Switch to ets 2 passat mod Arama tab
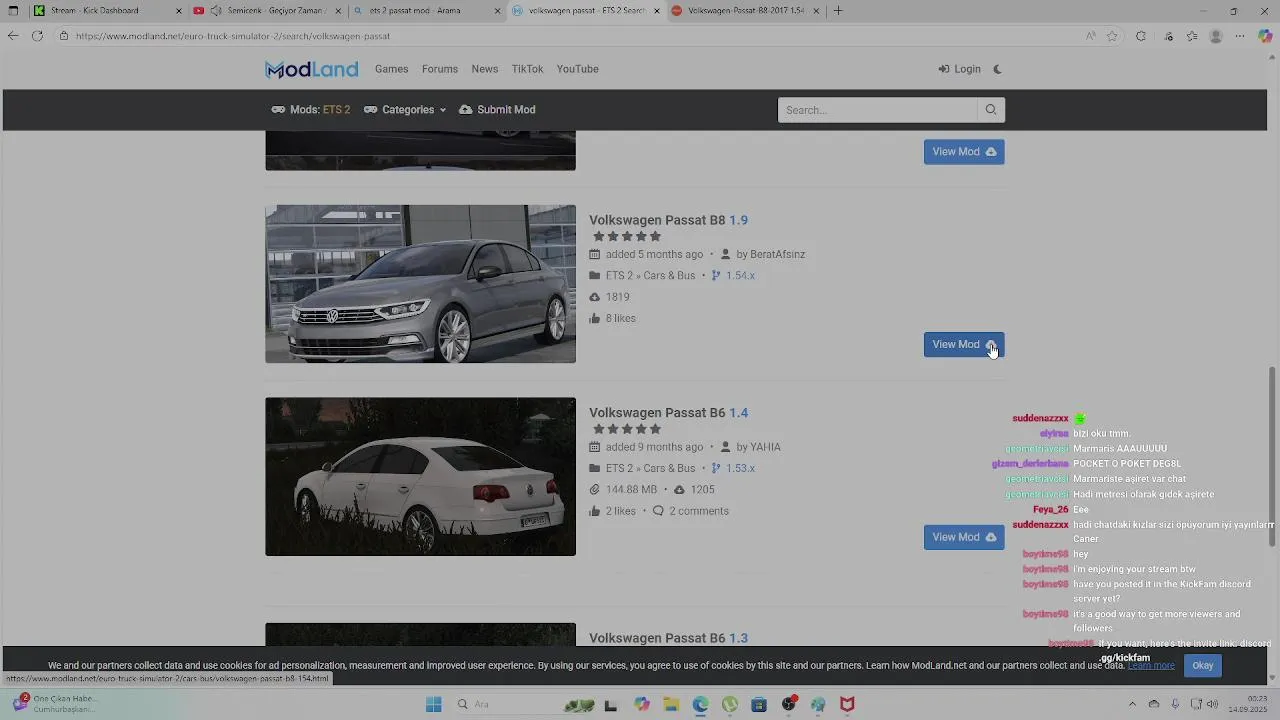1280x720 pixels. point(428,11)
